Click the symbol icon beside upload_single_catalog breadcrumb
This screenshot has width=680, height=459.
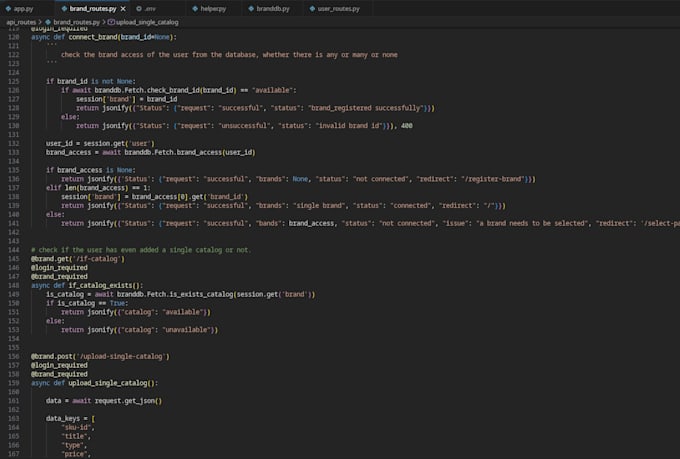[111, 22]
